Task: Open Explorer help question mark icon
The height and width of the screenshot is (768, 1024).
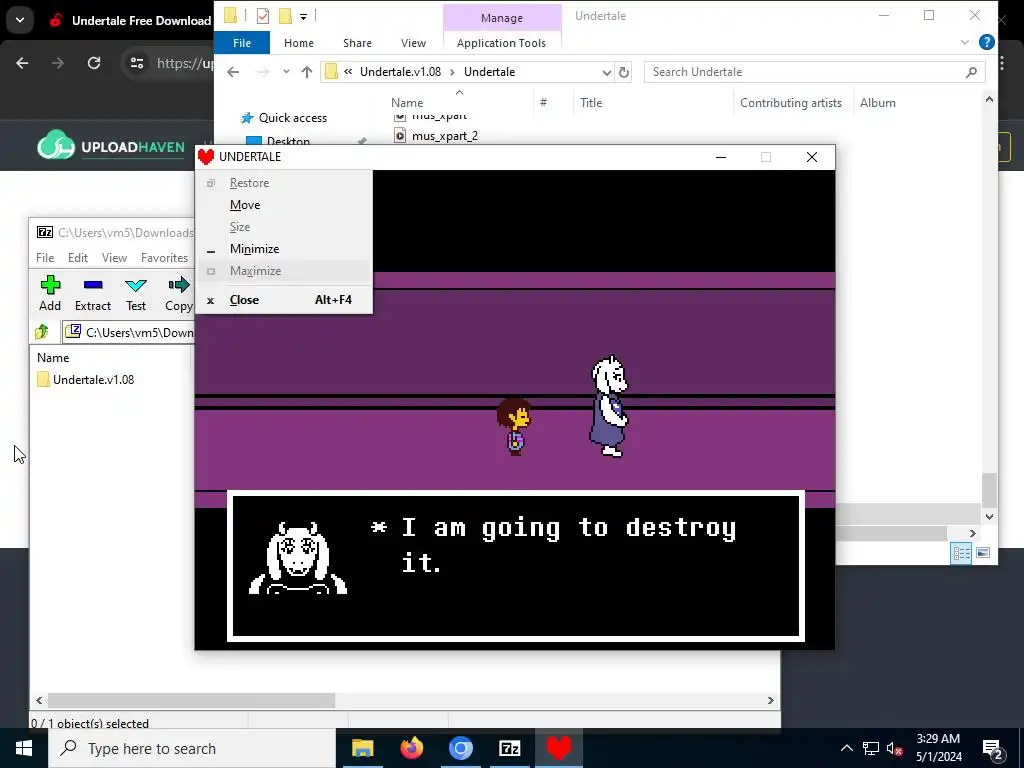Action: click(987, 42)
